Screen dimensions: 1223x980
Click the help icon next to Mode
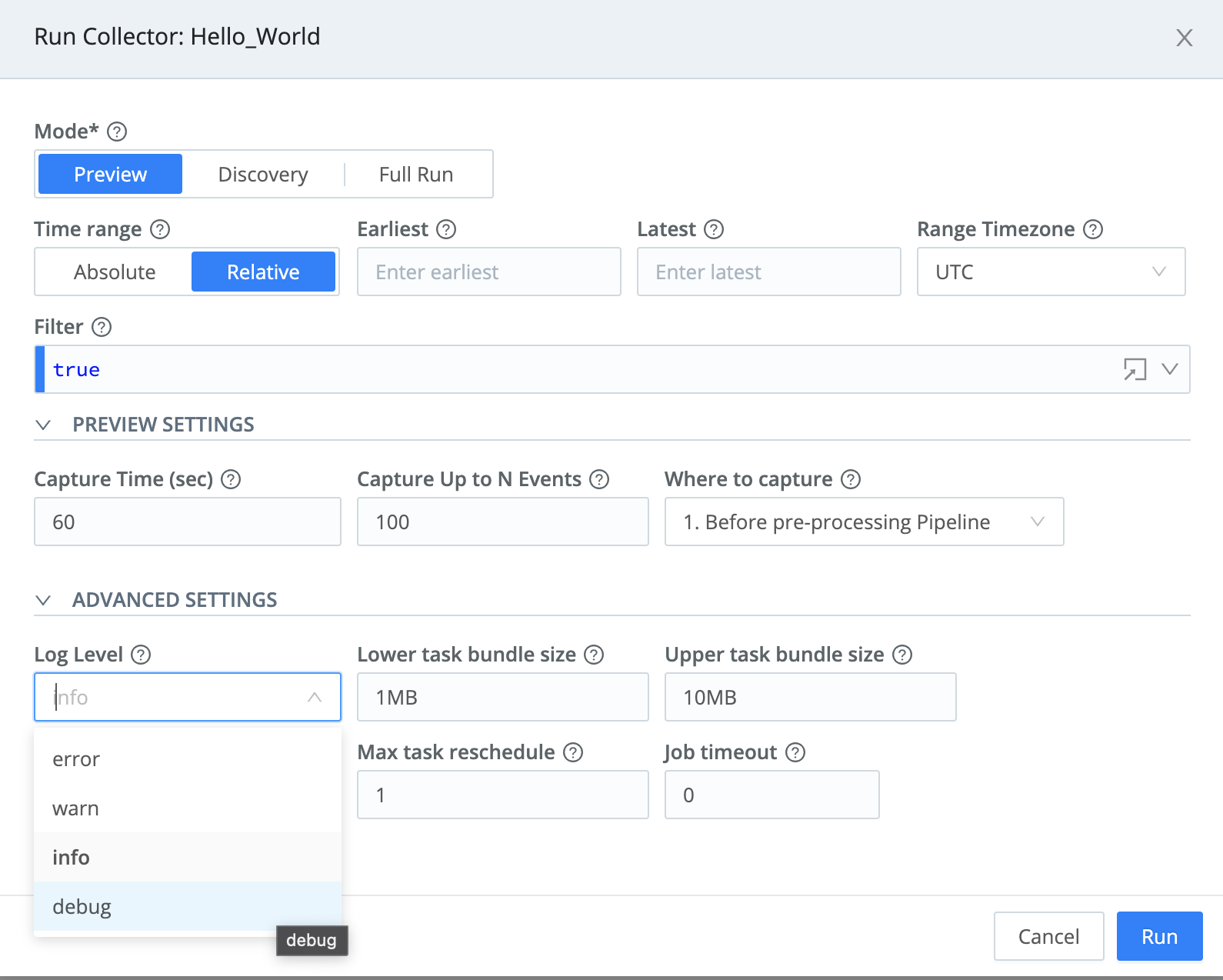coord(117,132)
